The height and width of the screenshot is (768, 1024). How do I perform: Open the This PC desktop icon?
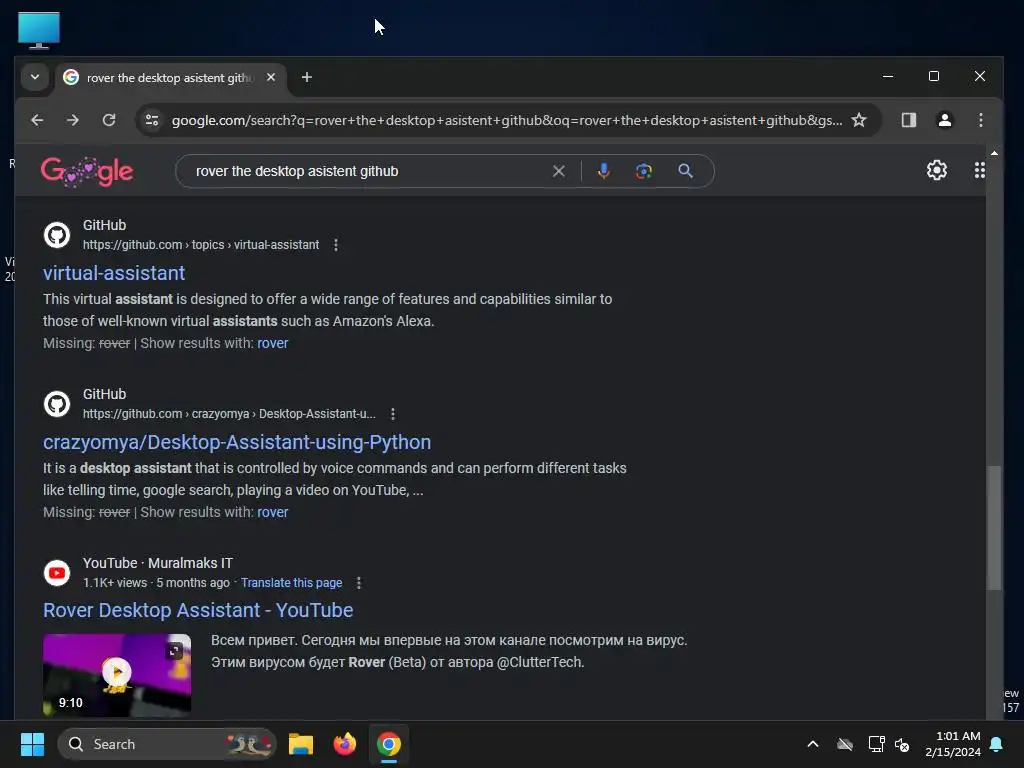coord(39,30)
